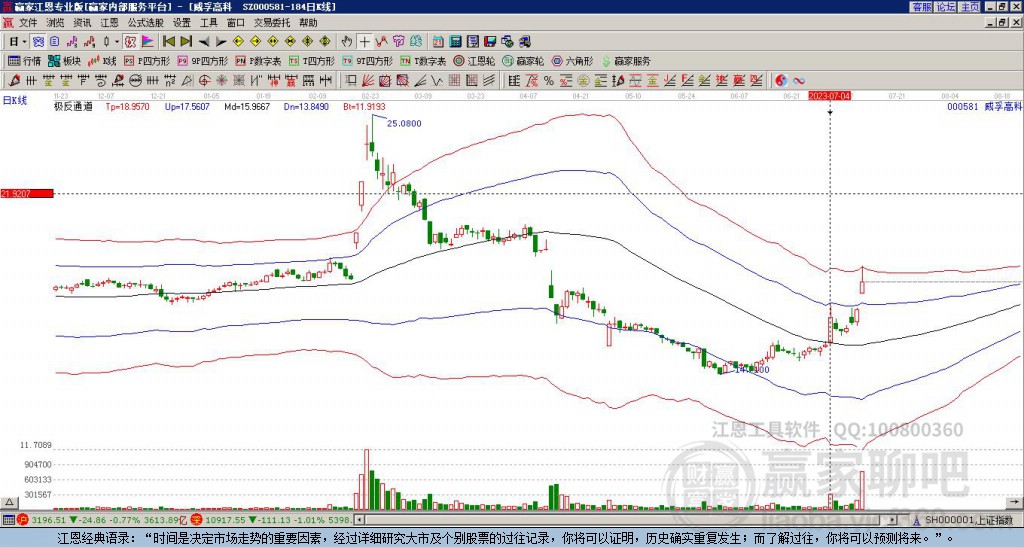Open the 六角形 hexagon tool
Viewport: 1024px width, 548px height.
point(572,61)
